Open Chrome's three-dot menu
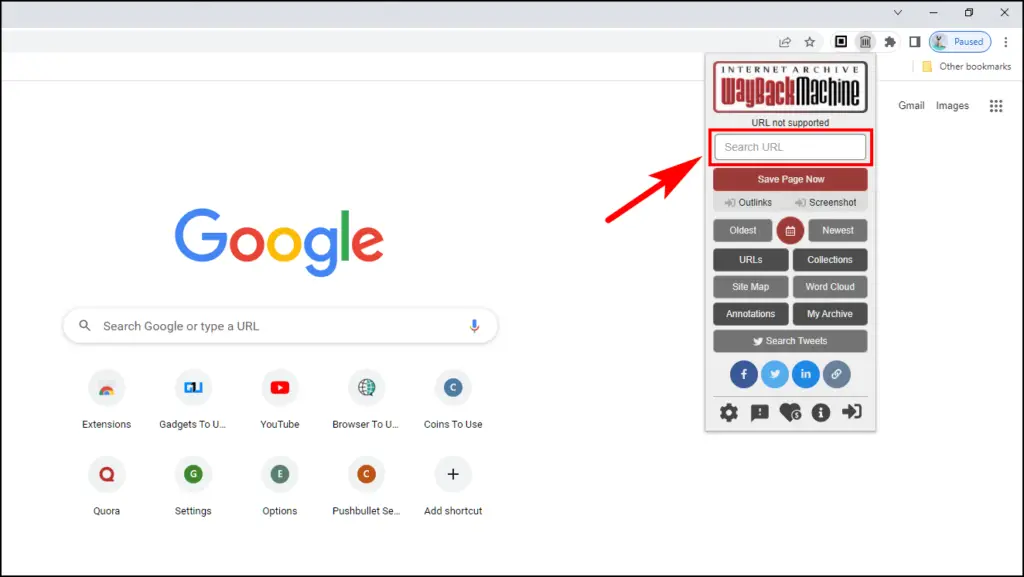Screen dimensions: 1024x577 1006,42
